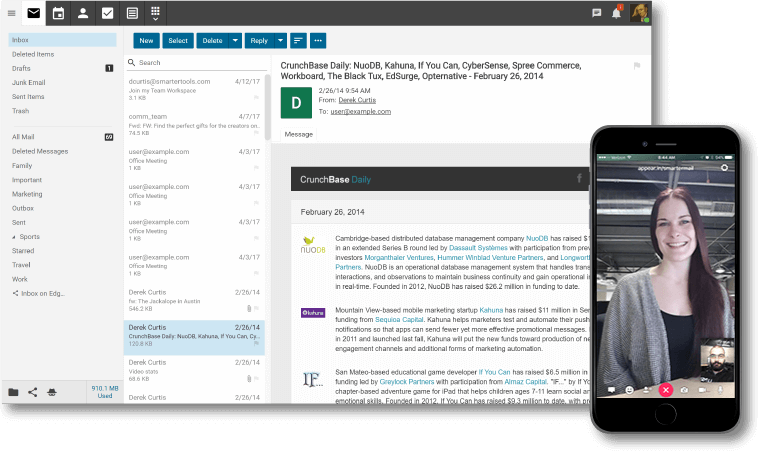Image resolution: width=761 pixels, height=451 pixels.
Task: Open the chat messages icon
Action: pyautogui.click(x=596, y=13)
